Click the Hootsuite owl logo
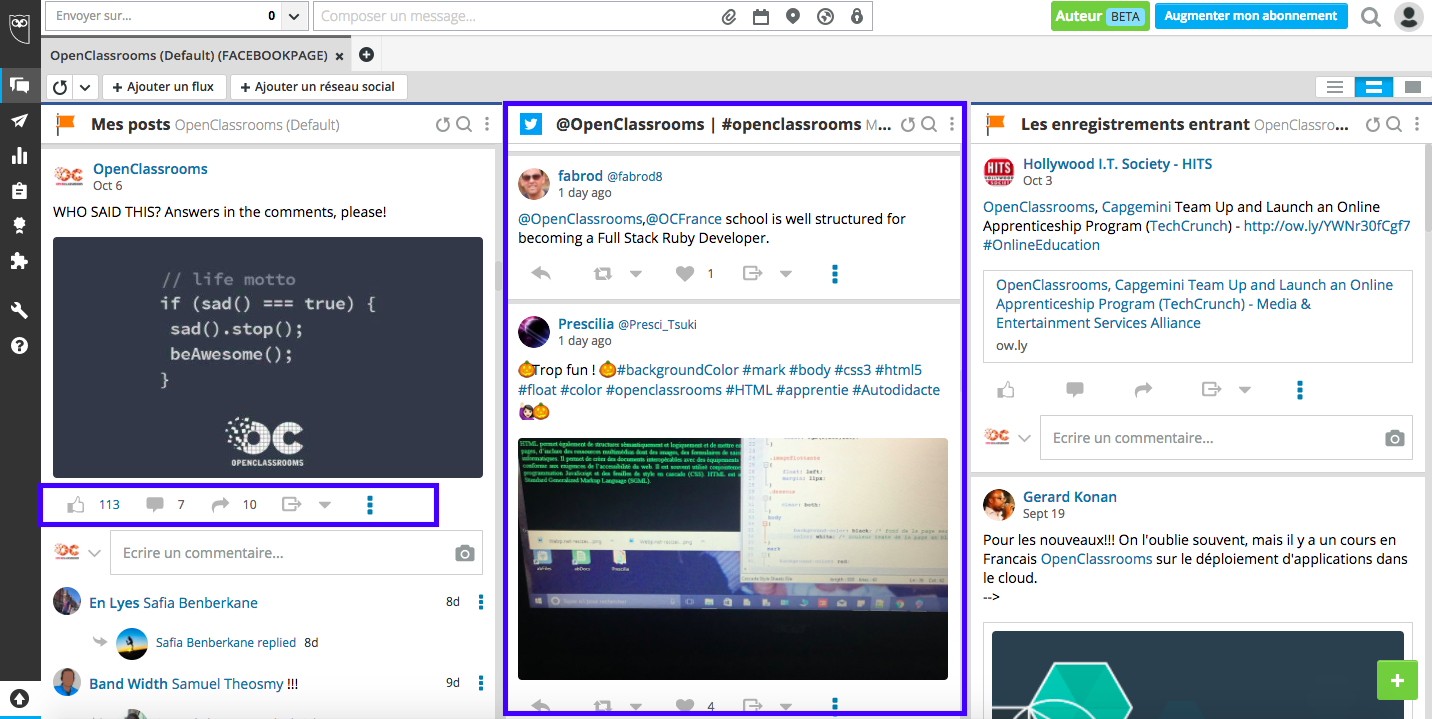The height and width of the screenshot is (719, 1432). (x=20, y=27)
